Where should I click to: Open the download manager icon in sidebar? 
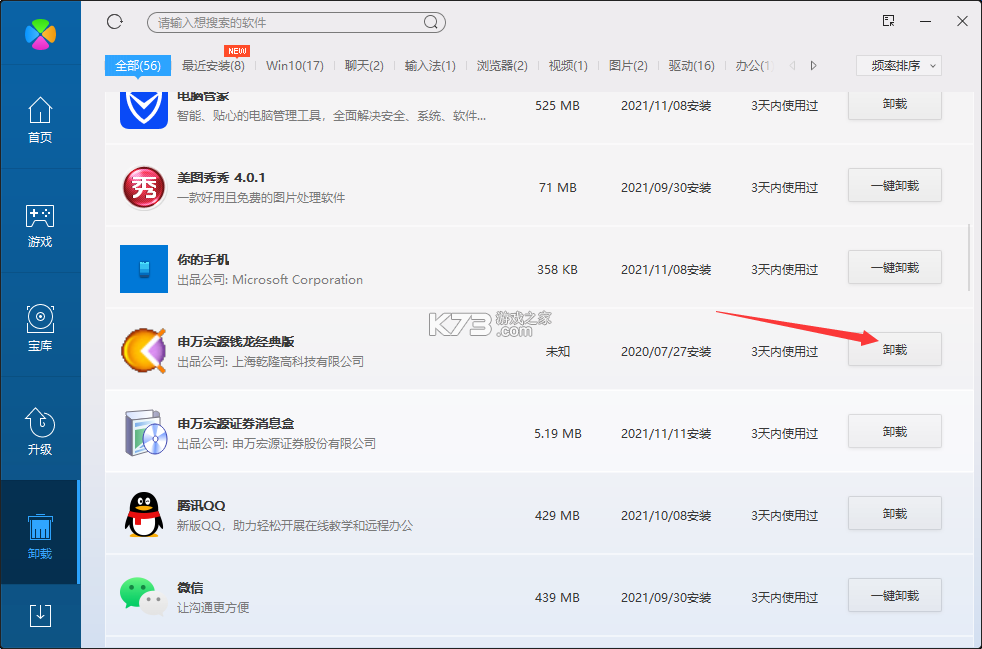(41, 616)
